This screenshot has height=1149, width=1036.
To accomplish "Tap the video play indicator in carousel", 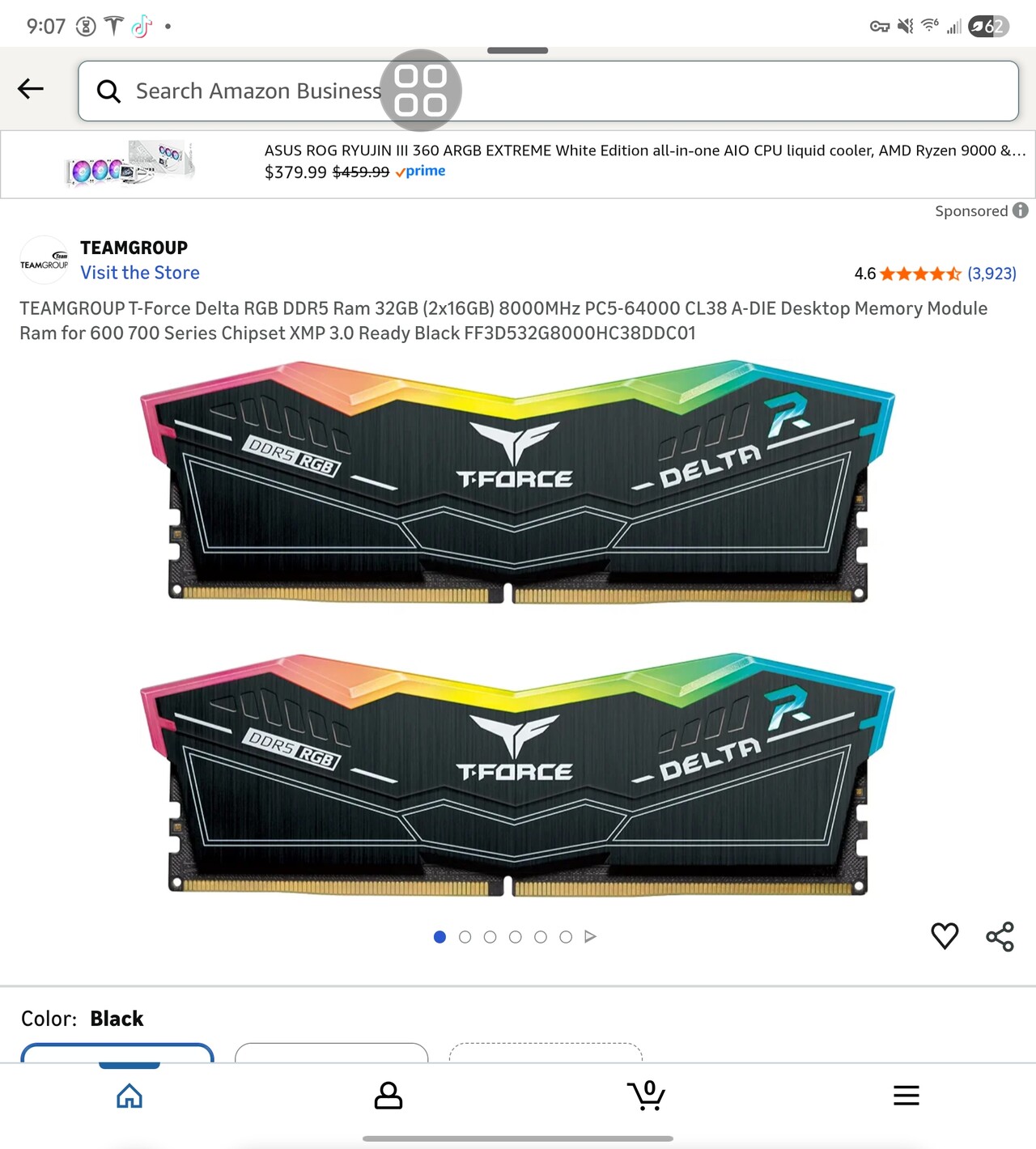I will click(590, 937).
